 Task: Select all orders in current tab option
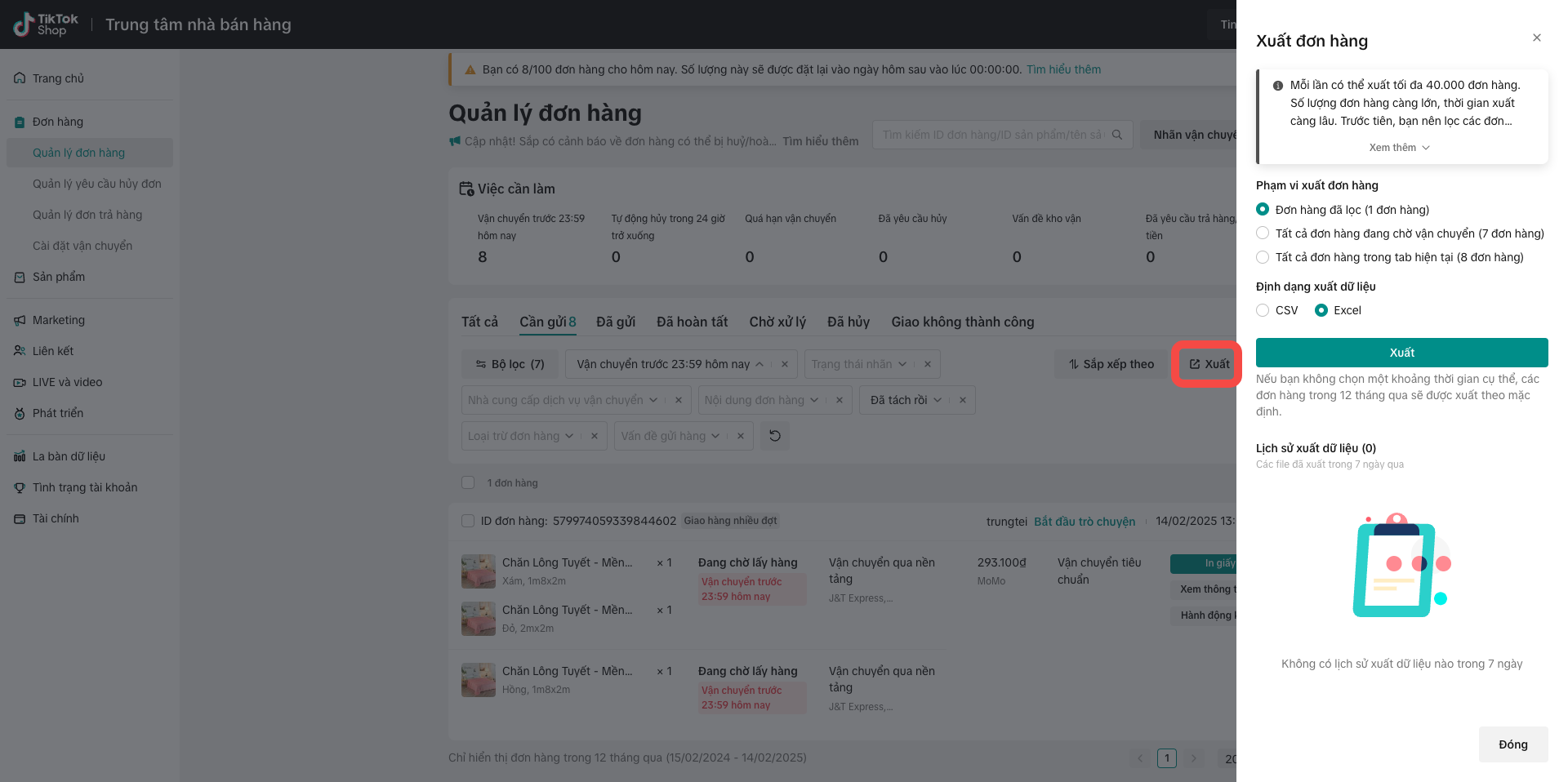click(x=1263, y=257)
